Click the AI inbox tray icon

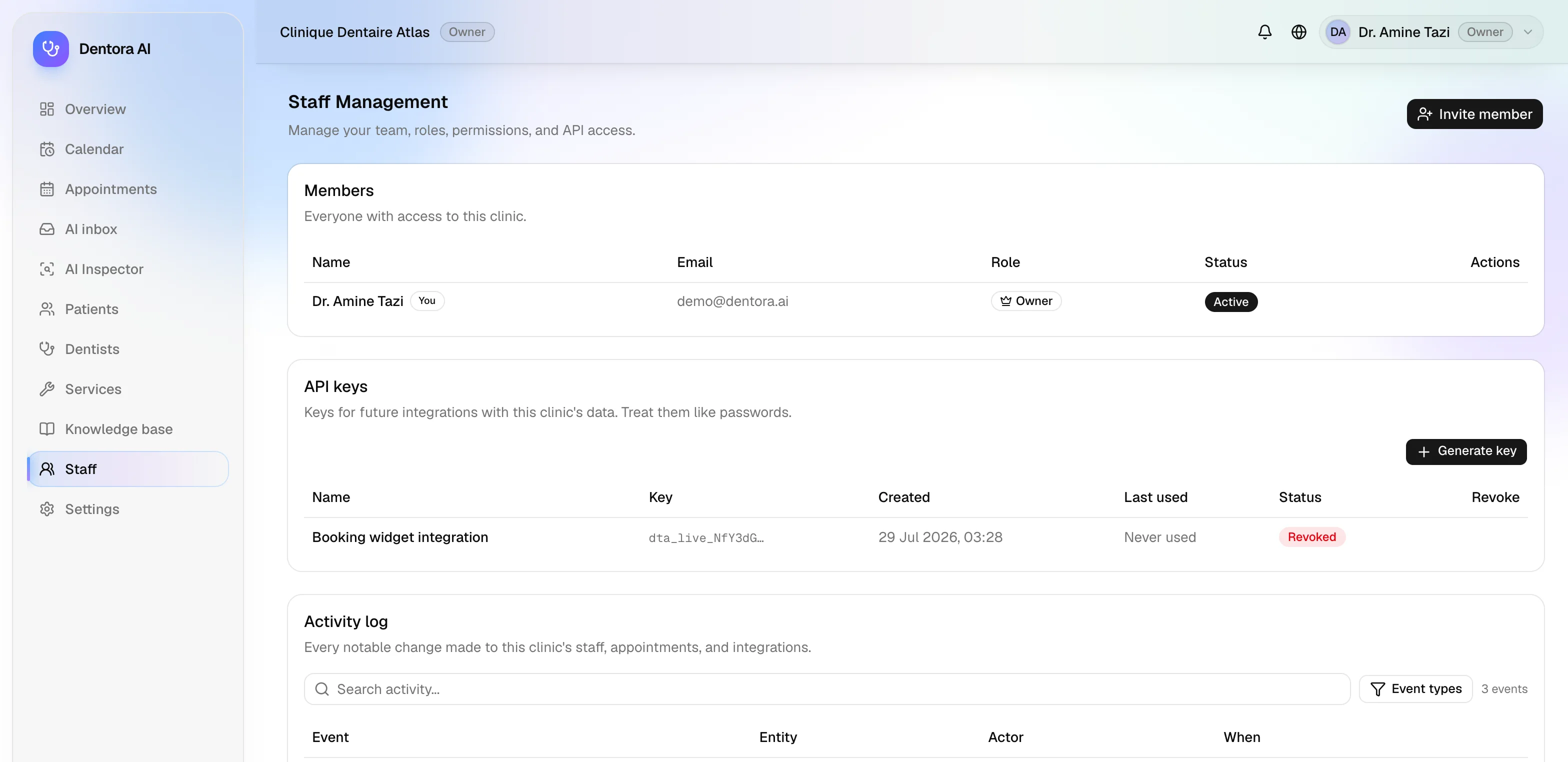(x=47, y=229)
